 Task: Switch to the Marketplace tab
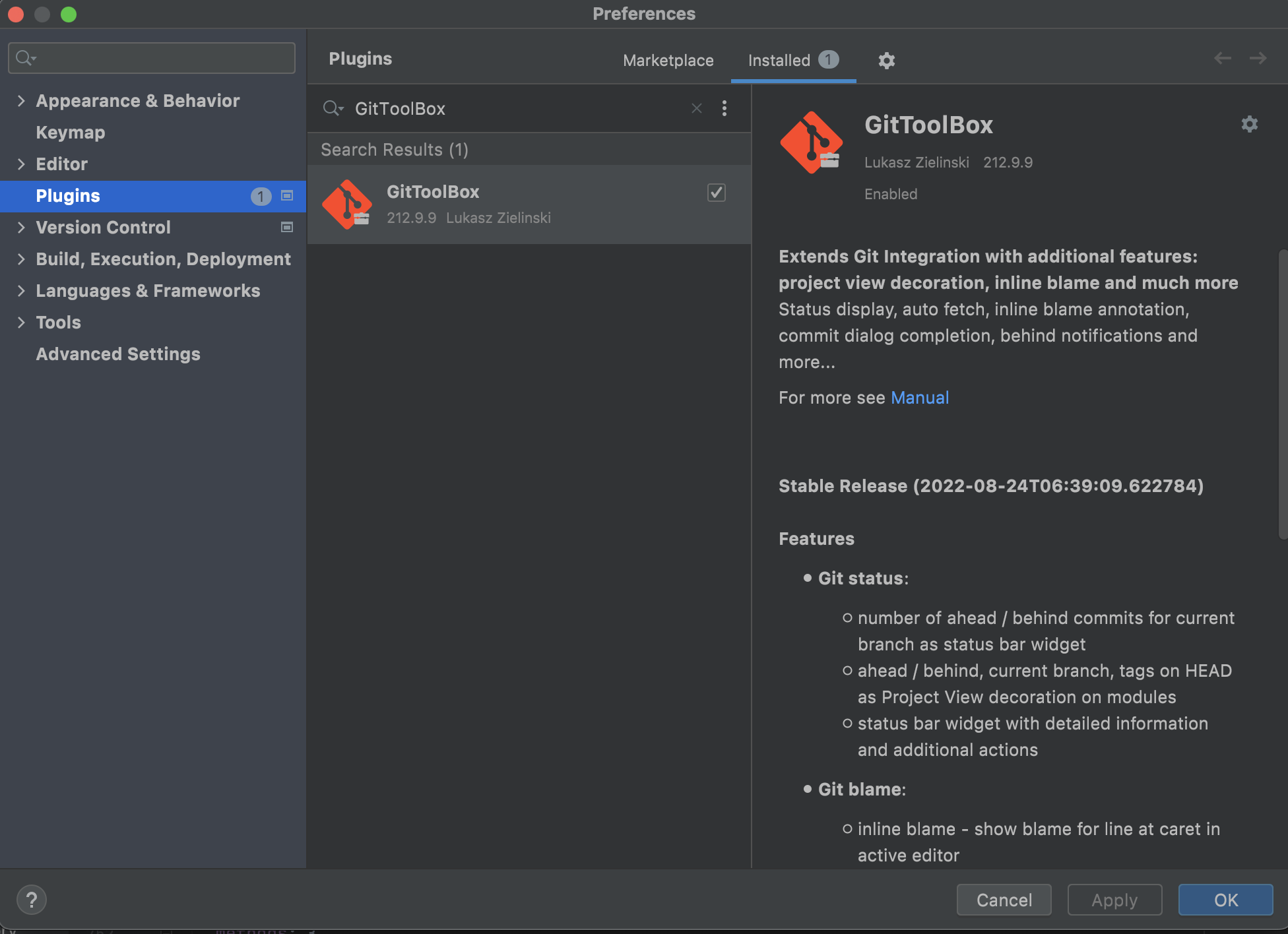(x=668, y=60)
